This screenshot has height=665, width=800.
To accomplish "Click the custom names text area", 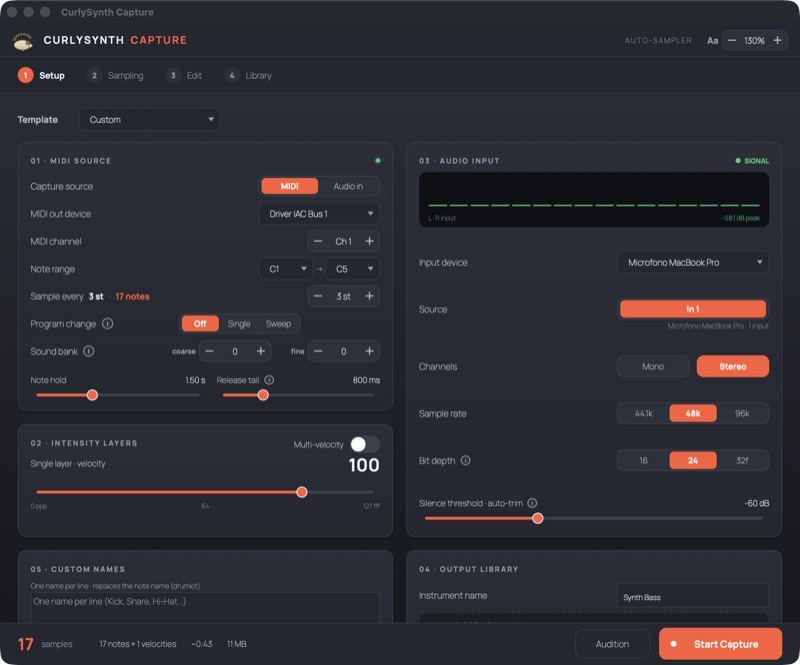I will coord(205,607).
